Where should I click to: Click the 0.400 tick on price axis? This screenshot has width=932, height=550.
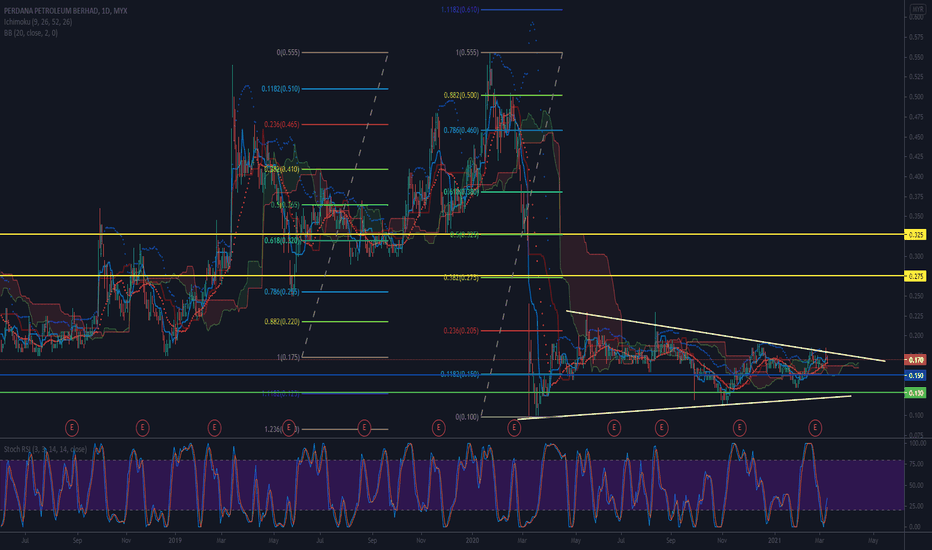916,176
